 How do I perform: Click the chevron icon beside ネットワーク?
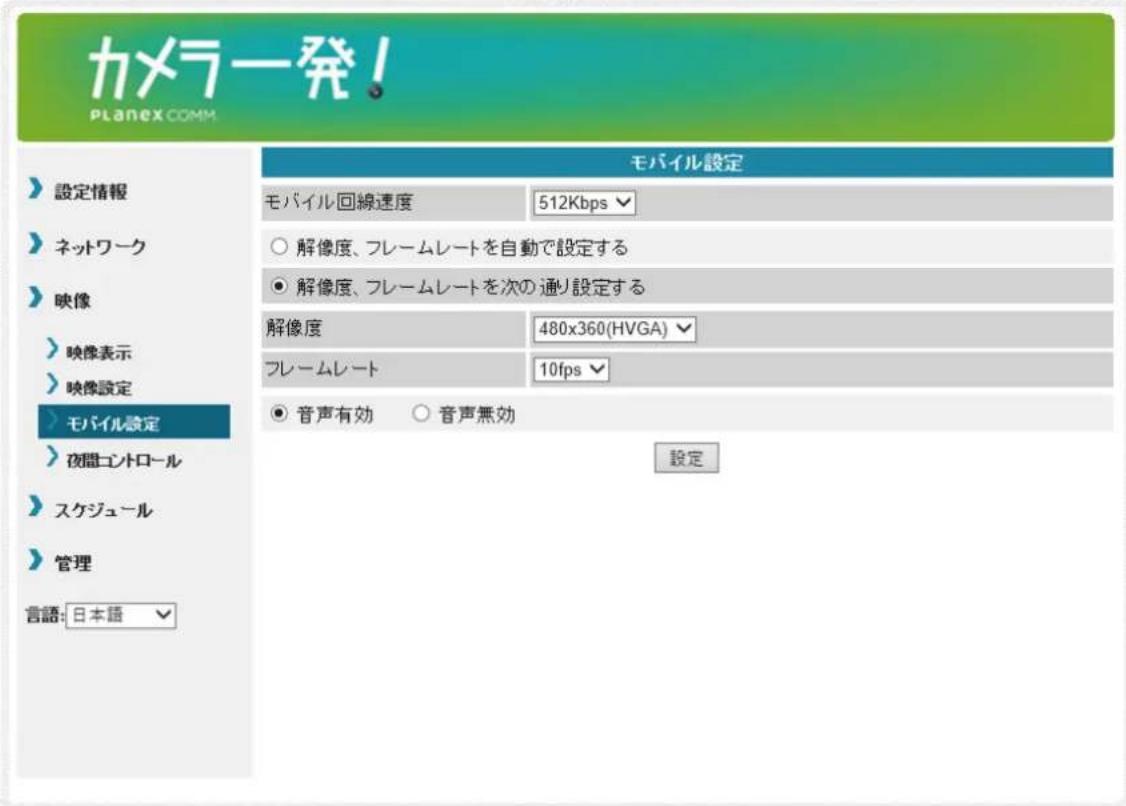point(35,244)
